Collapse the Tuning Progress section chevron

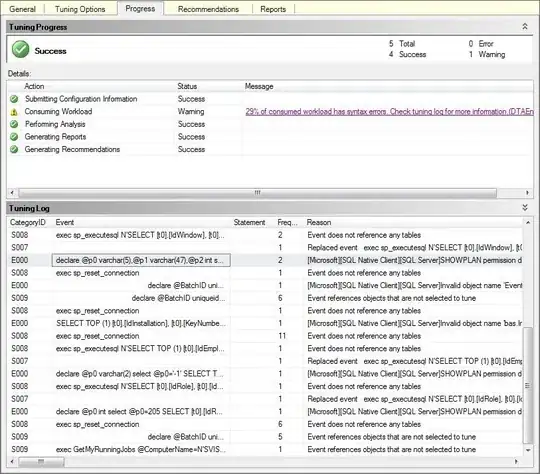click(x=525, y=27)
